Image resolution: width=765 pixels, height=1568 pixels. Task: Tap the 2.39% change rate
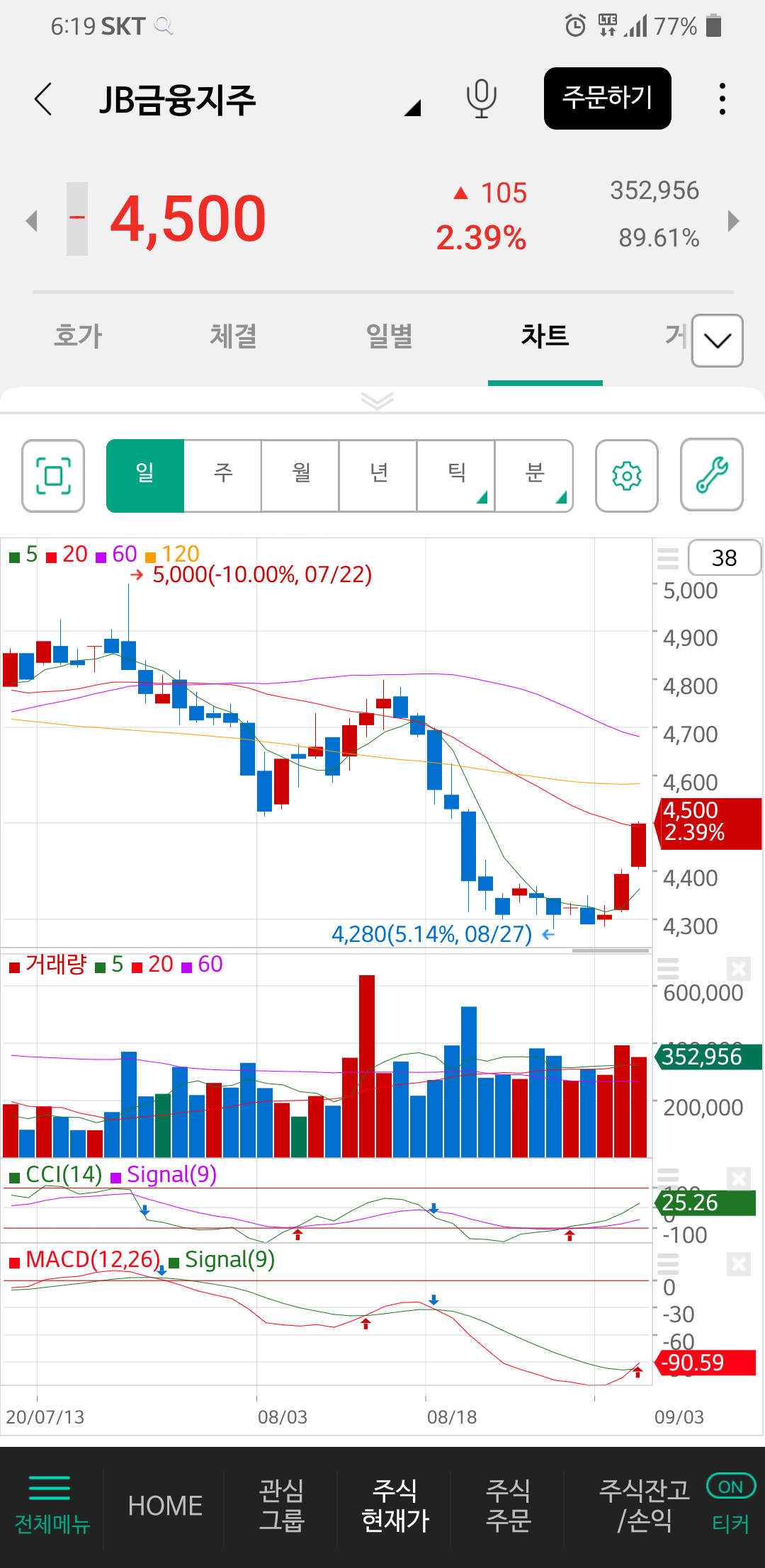pos(481,238)
